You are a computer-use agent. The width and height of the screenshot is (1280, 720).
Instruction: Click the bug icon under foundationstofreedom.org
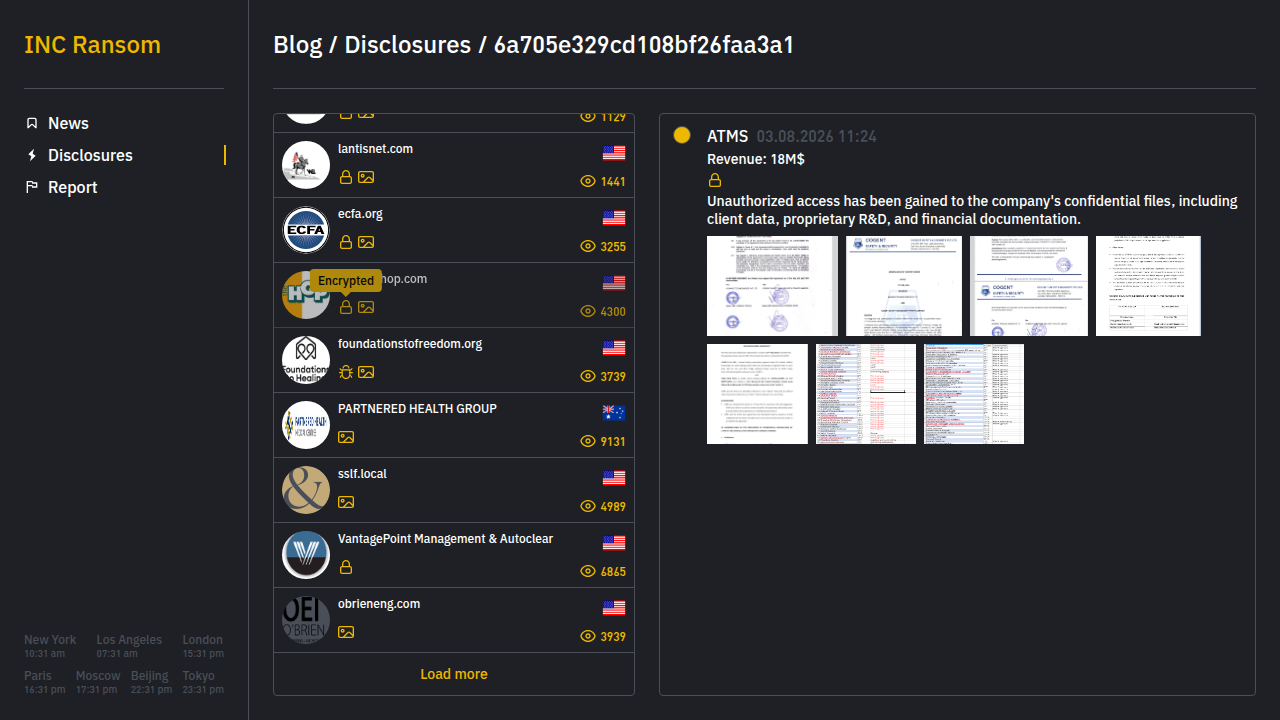[x=346, y=372]
